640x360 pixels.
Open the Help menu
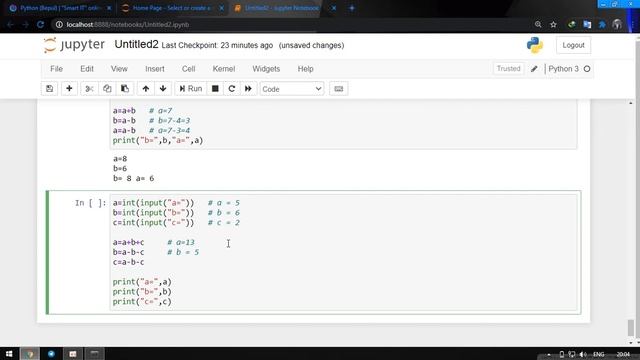tap(305, 69)
